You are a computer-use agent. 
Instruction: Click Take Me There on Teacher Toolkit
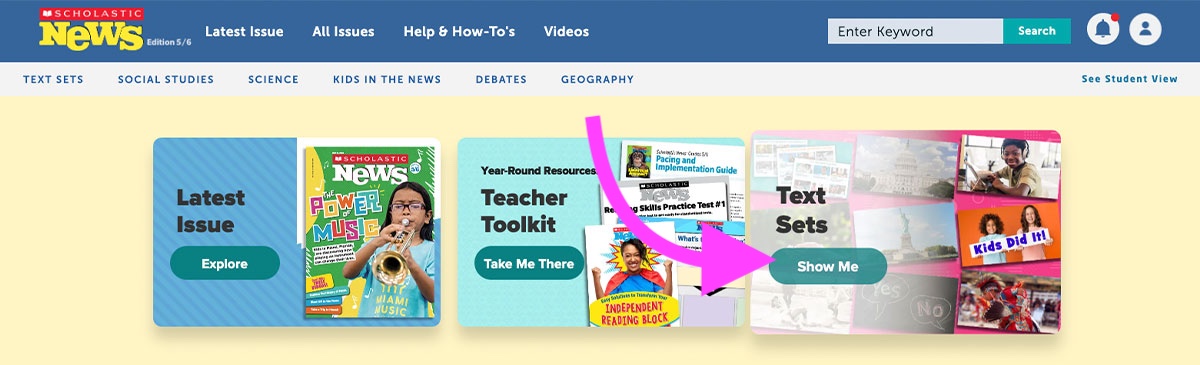(529, 264)
